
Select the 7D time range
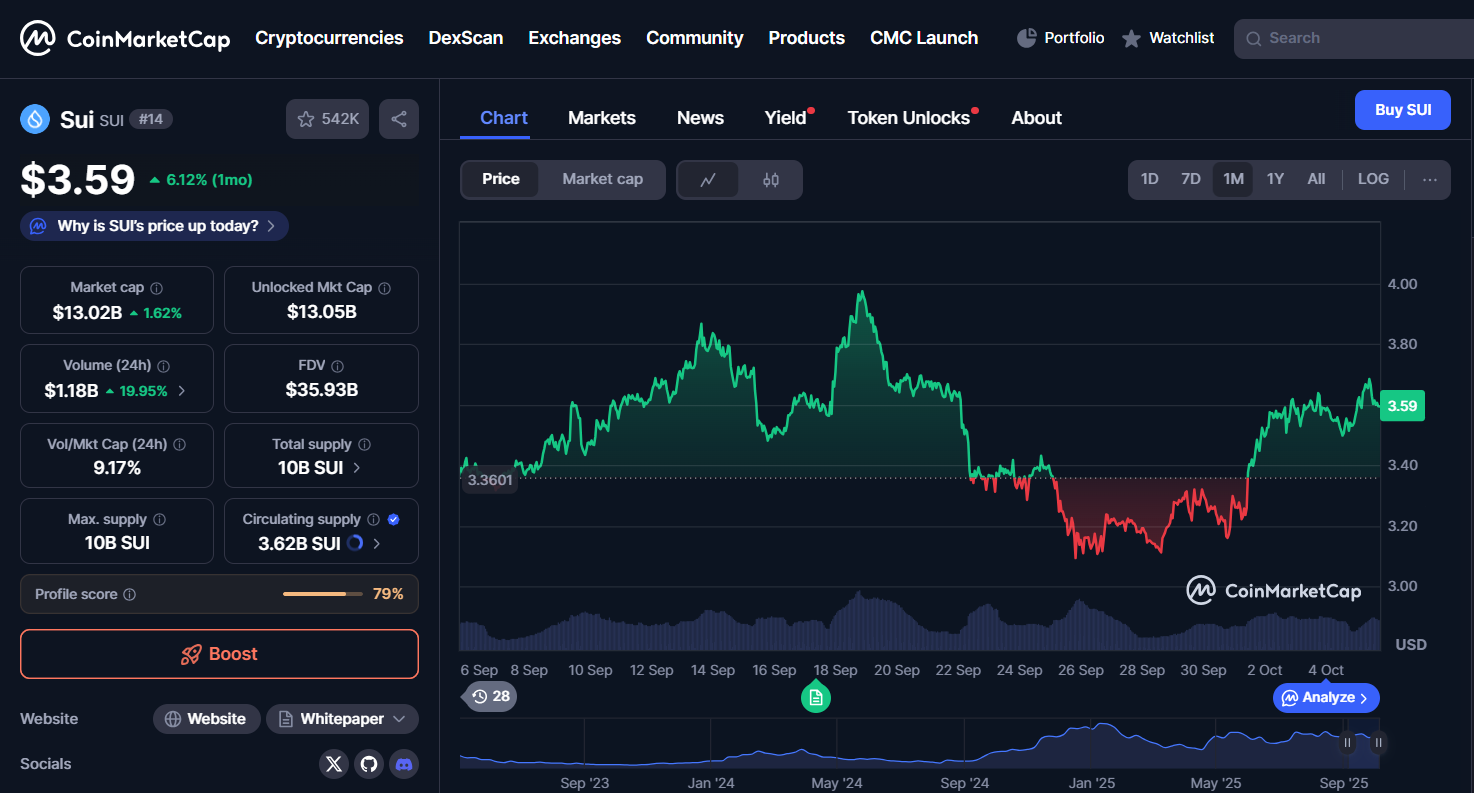(x=1190, y=179)
